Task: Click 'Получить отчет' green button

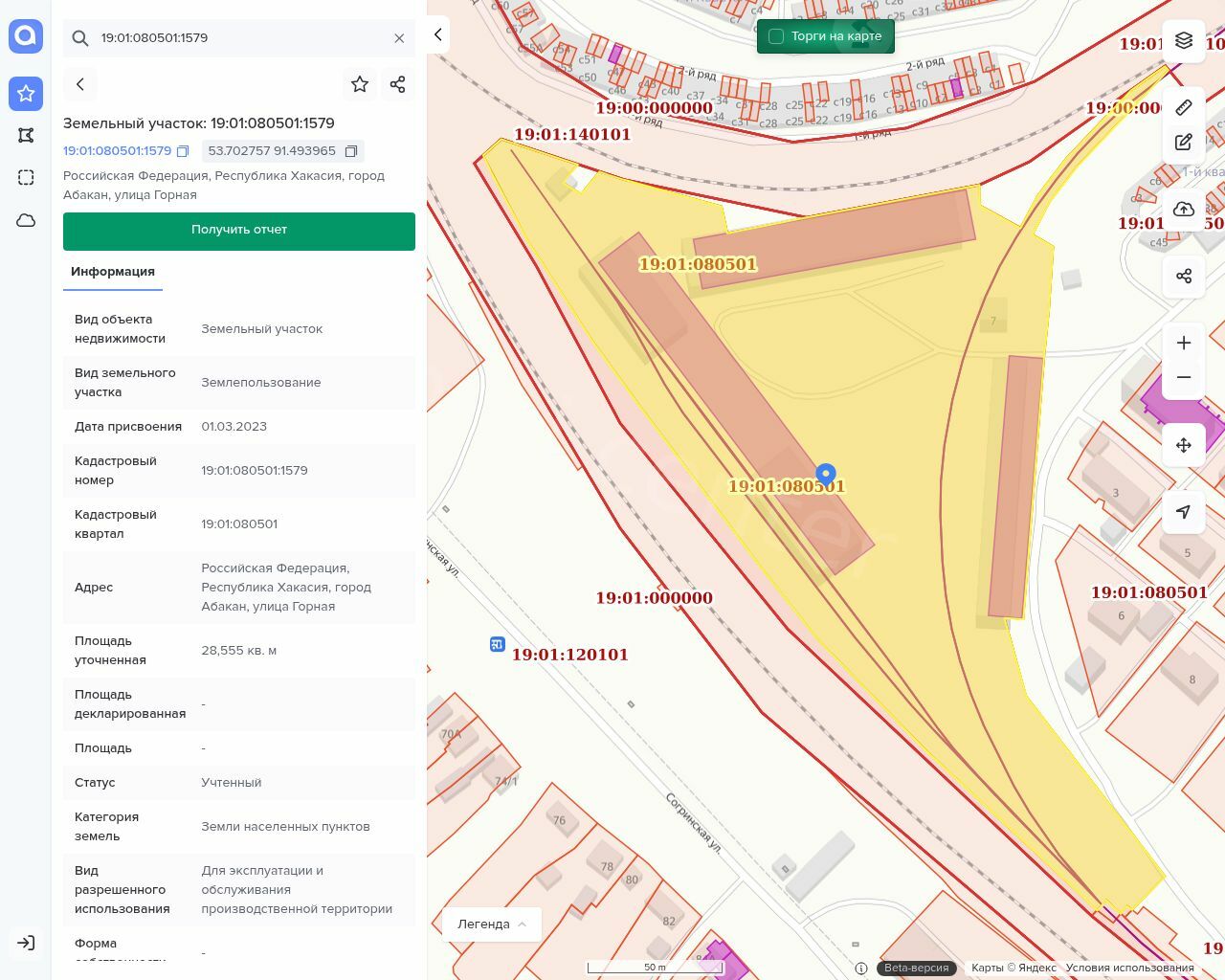Action: (239, 231)
